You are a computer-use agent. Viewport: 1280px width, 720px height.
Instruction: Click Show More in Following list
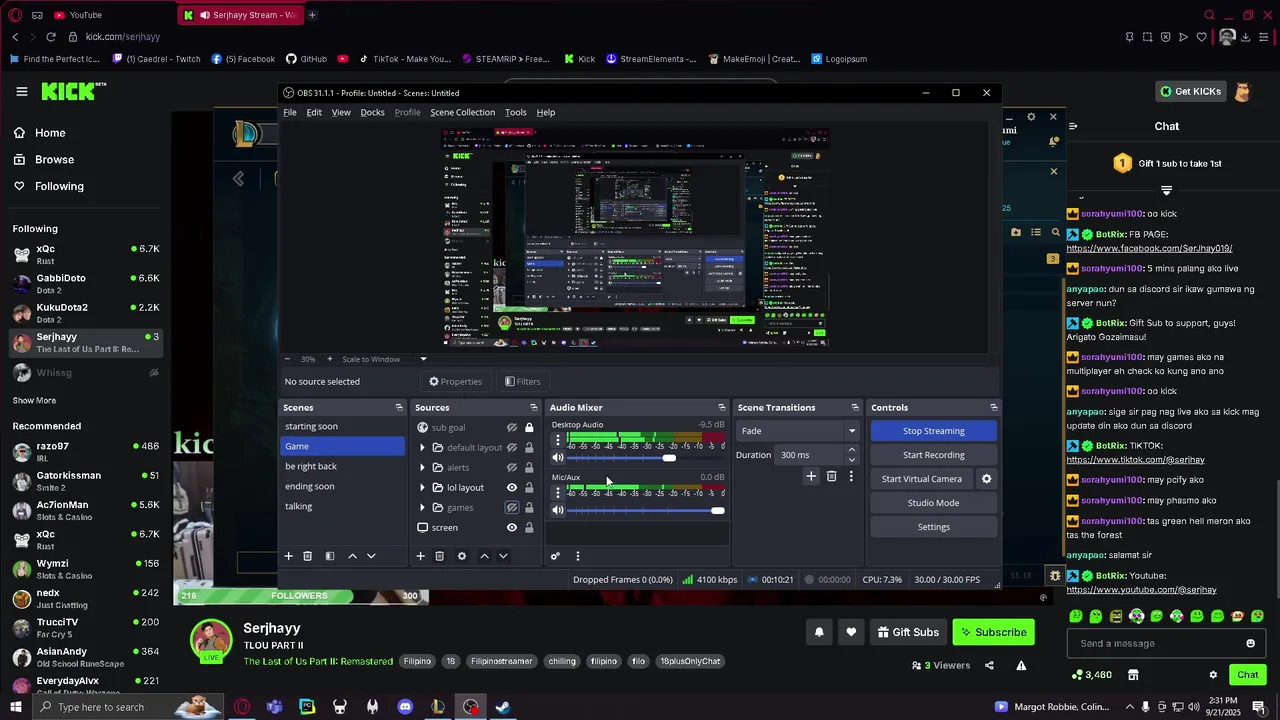[x=34, y=400]
